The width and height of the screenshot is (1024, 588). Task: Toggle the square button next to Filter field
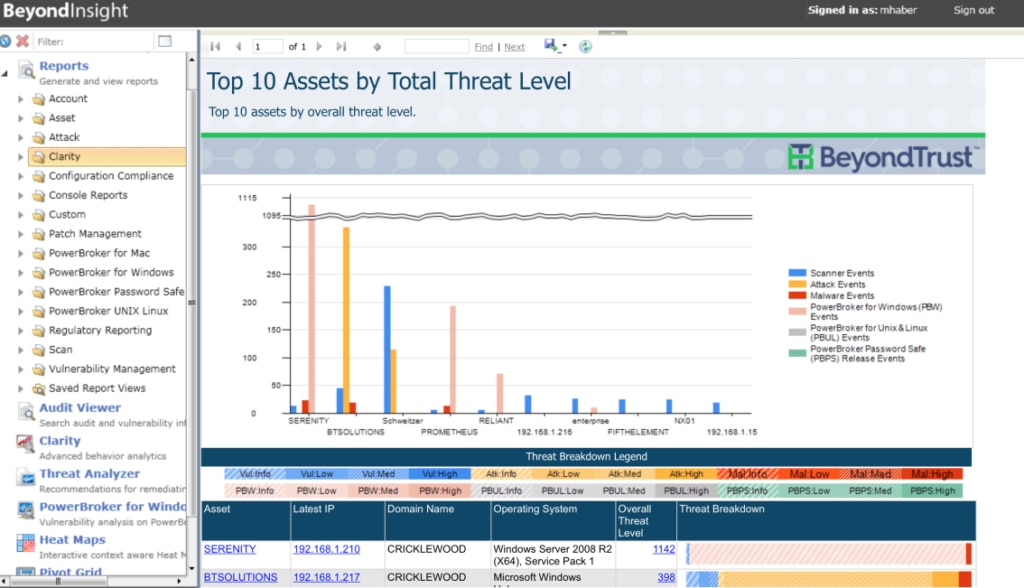[x=165, y=41]
